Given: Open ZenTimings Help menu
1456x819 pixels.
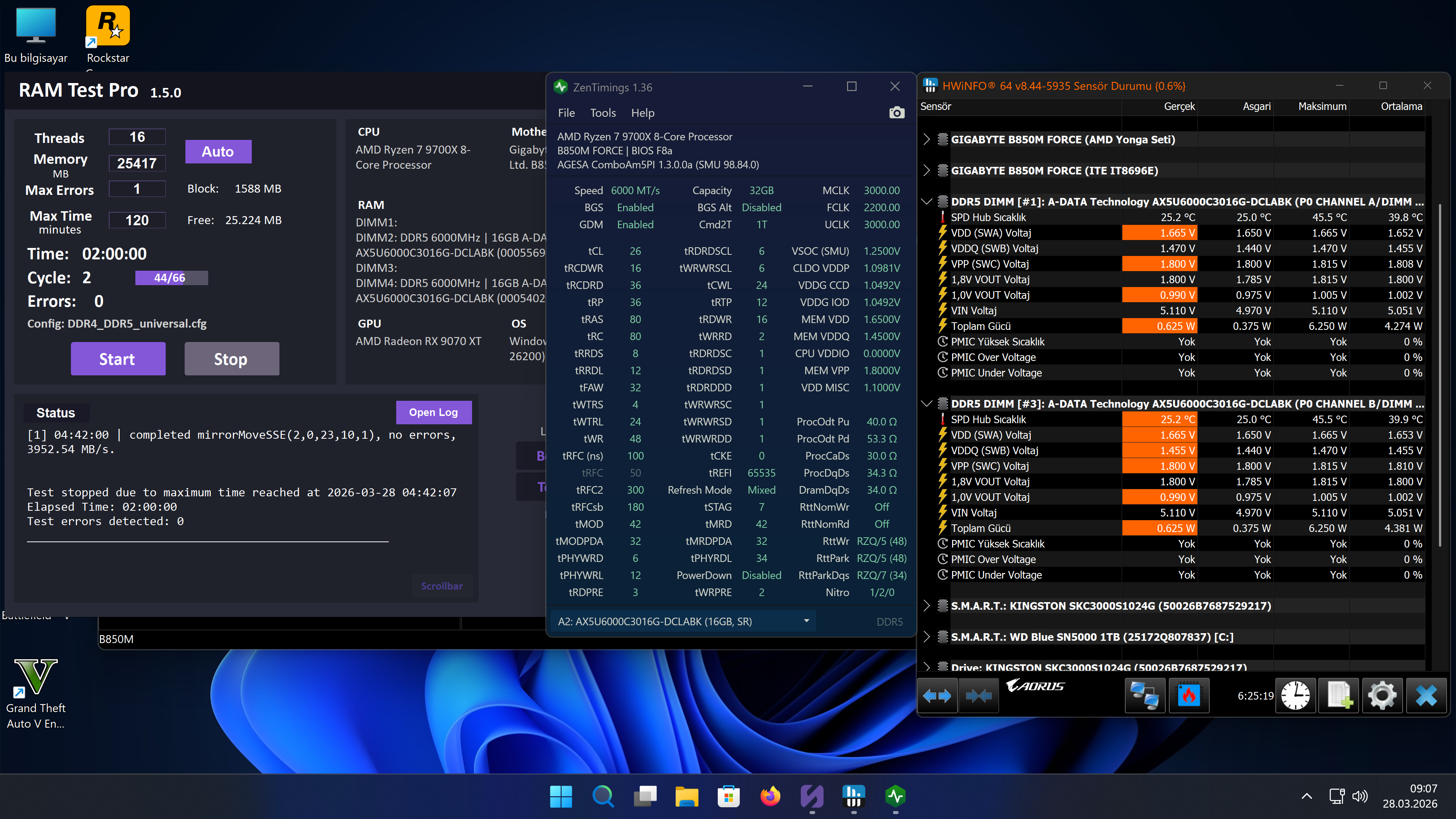Looking at the screenshot, I should pos(643,113).
